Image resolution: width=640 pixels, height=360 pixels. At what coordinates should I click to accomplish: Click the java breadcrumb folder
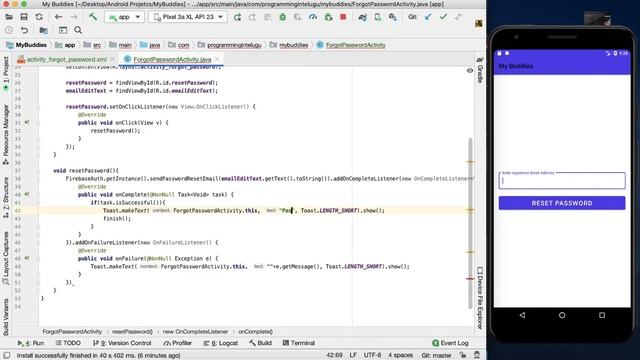pos(150,45)
